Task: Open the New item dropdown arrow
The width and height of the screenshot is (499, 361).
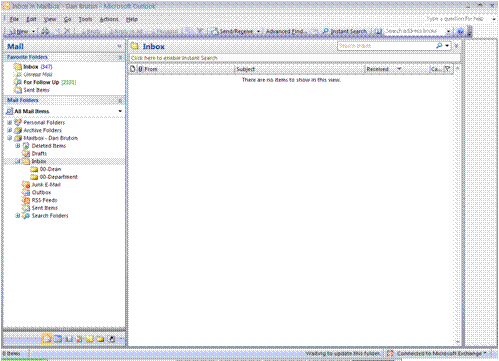Action: click(x=34, y=32)
